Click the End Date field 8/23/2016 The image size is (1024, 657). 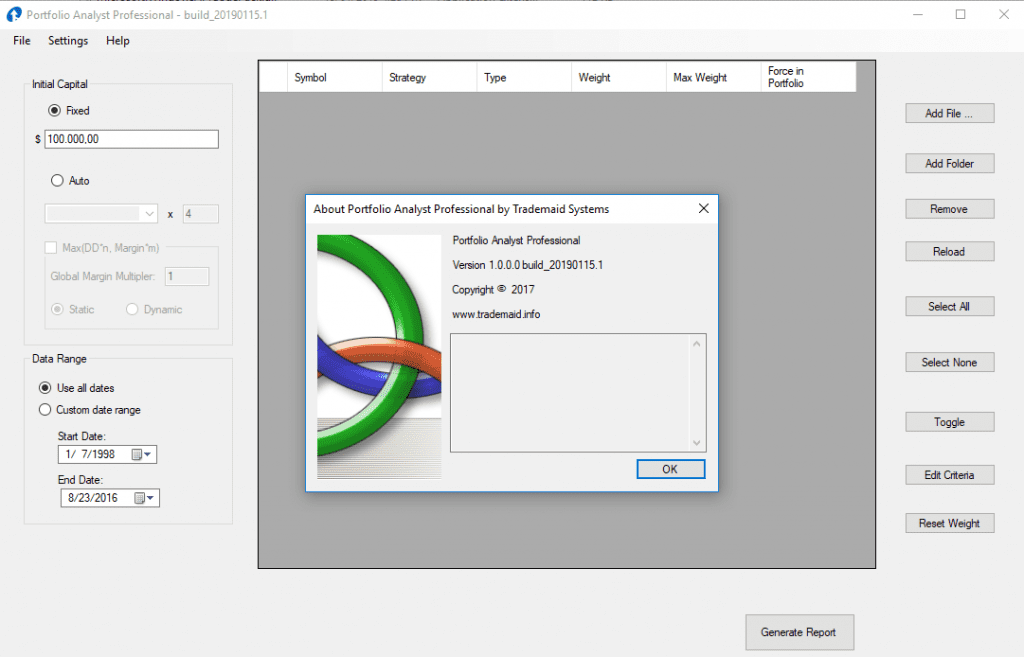110,498
